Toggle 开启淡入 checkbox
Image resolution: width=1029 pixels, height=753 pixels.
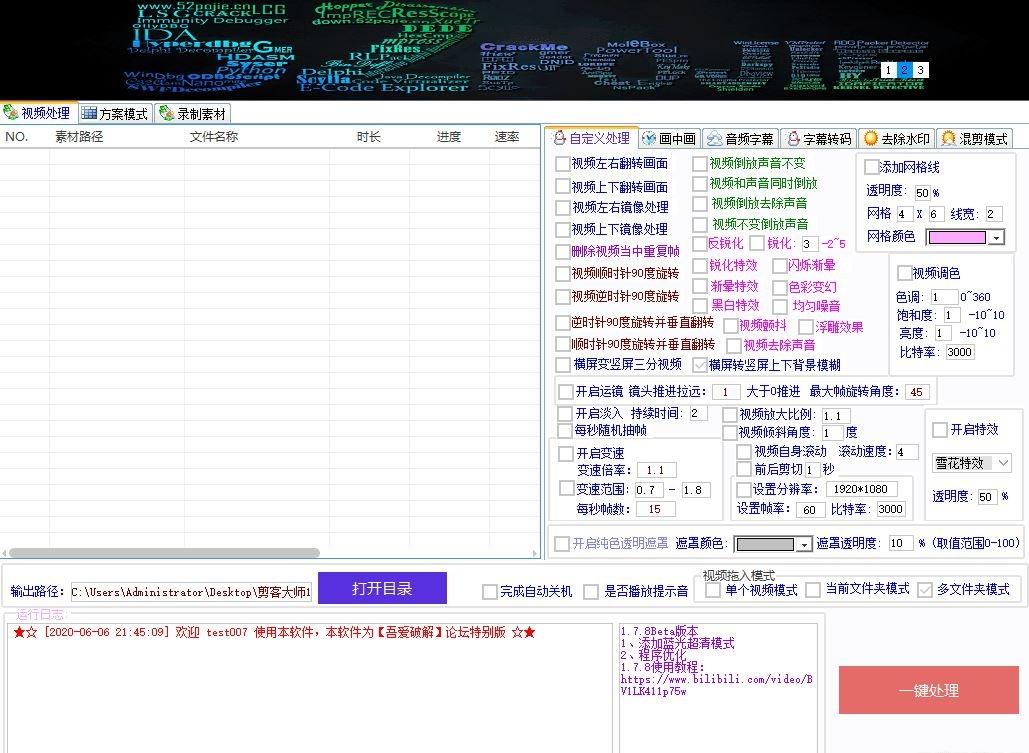coord(565,414)
